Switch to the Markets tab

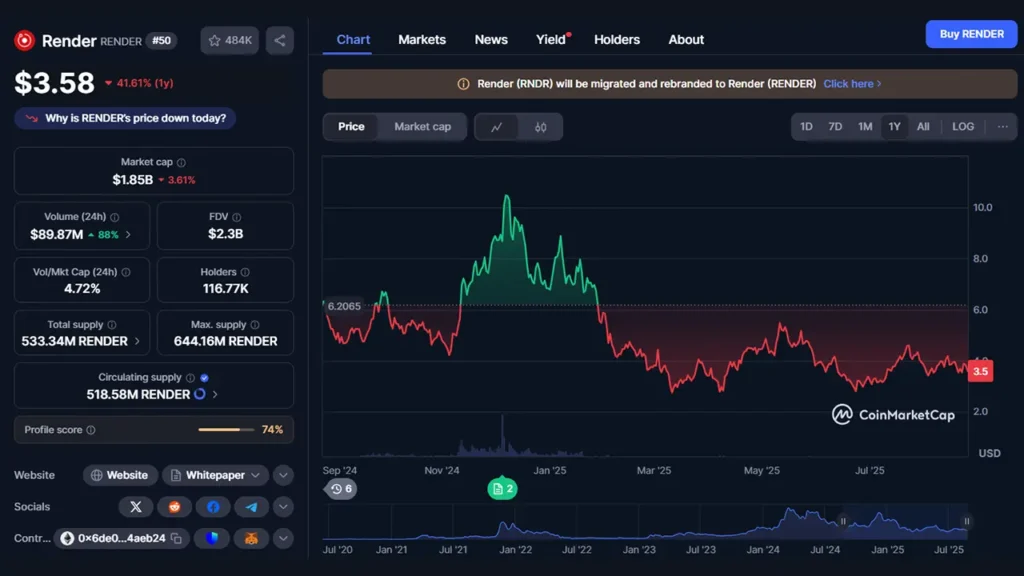pos(422,40)
